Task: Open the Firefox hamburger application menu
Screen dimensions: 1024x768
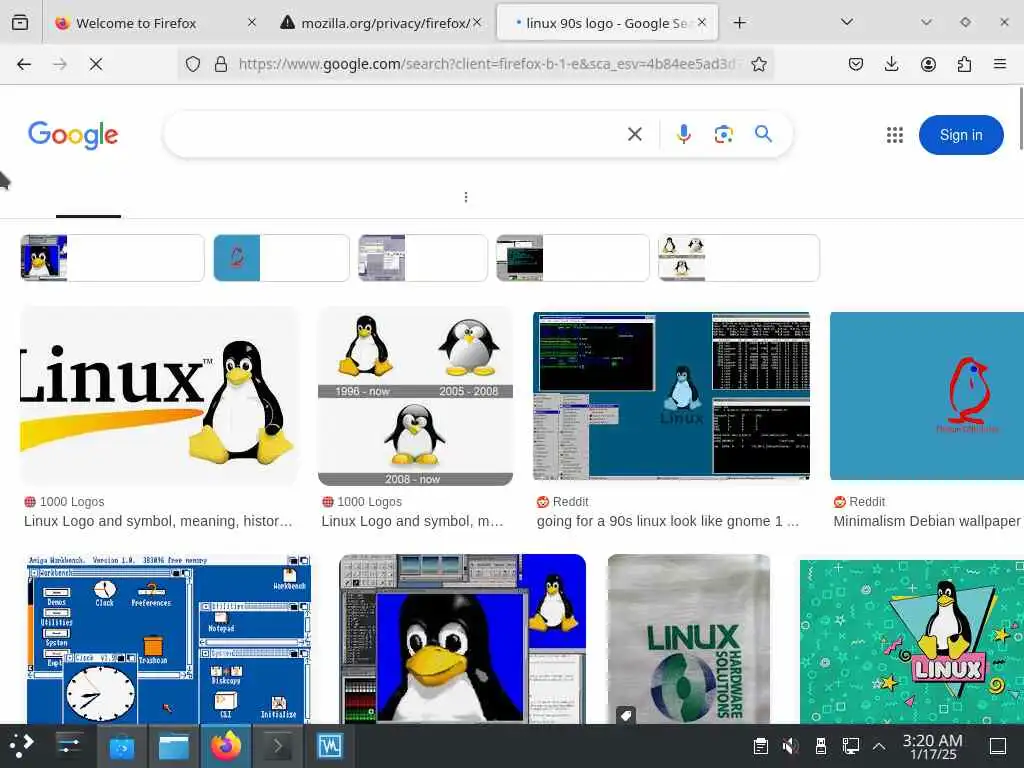Action: pos(1000,64)
